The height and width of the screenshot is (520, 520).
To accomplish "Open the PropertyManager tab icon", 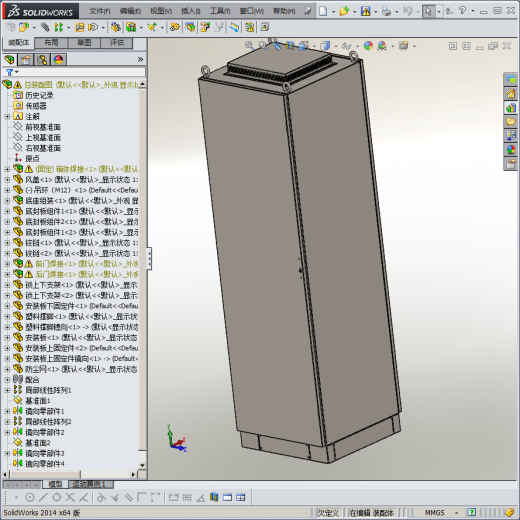I will [26, 60].
